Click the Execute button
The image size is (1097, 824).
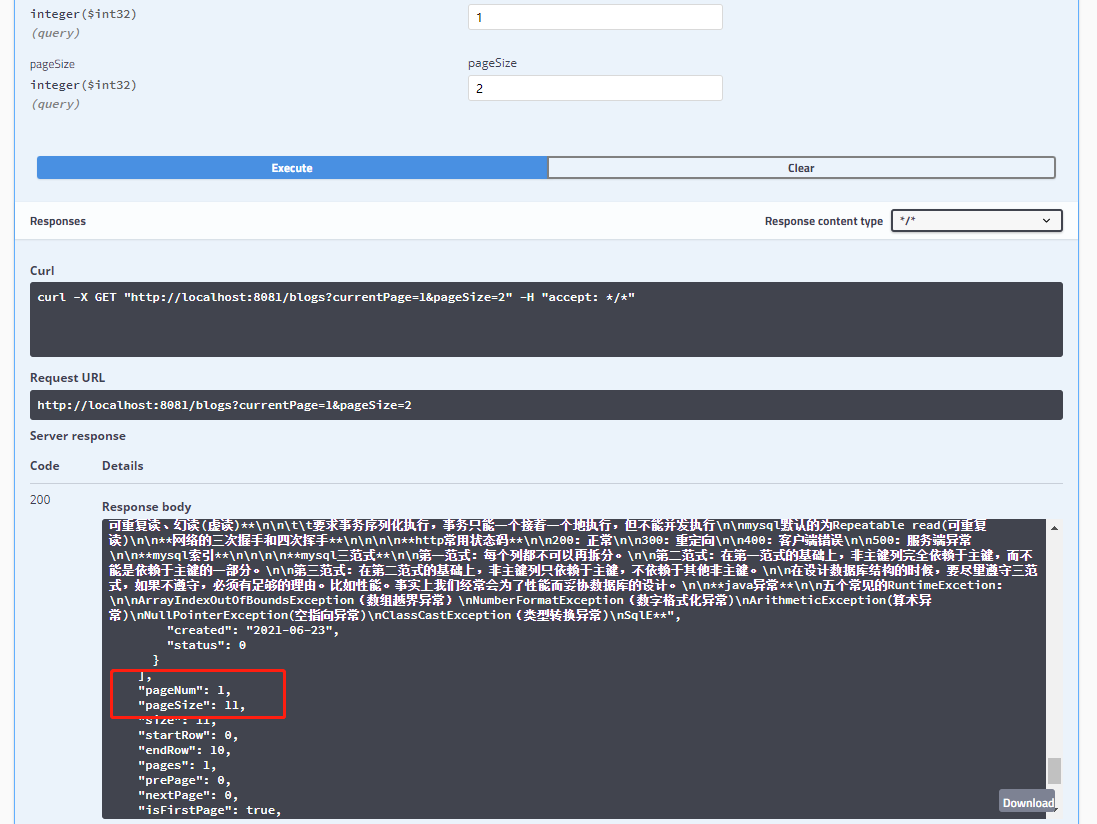click(x=291, y=167)
